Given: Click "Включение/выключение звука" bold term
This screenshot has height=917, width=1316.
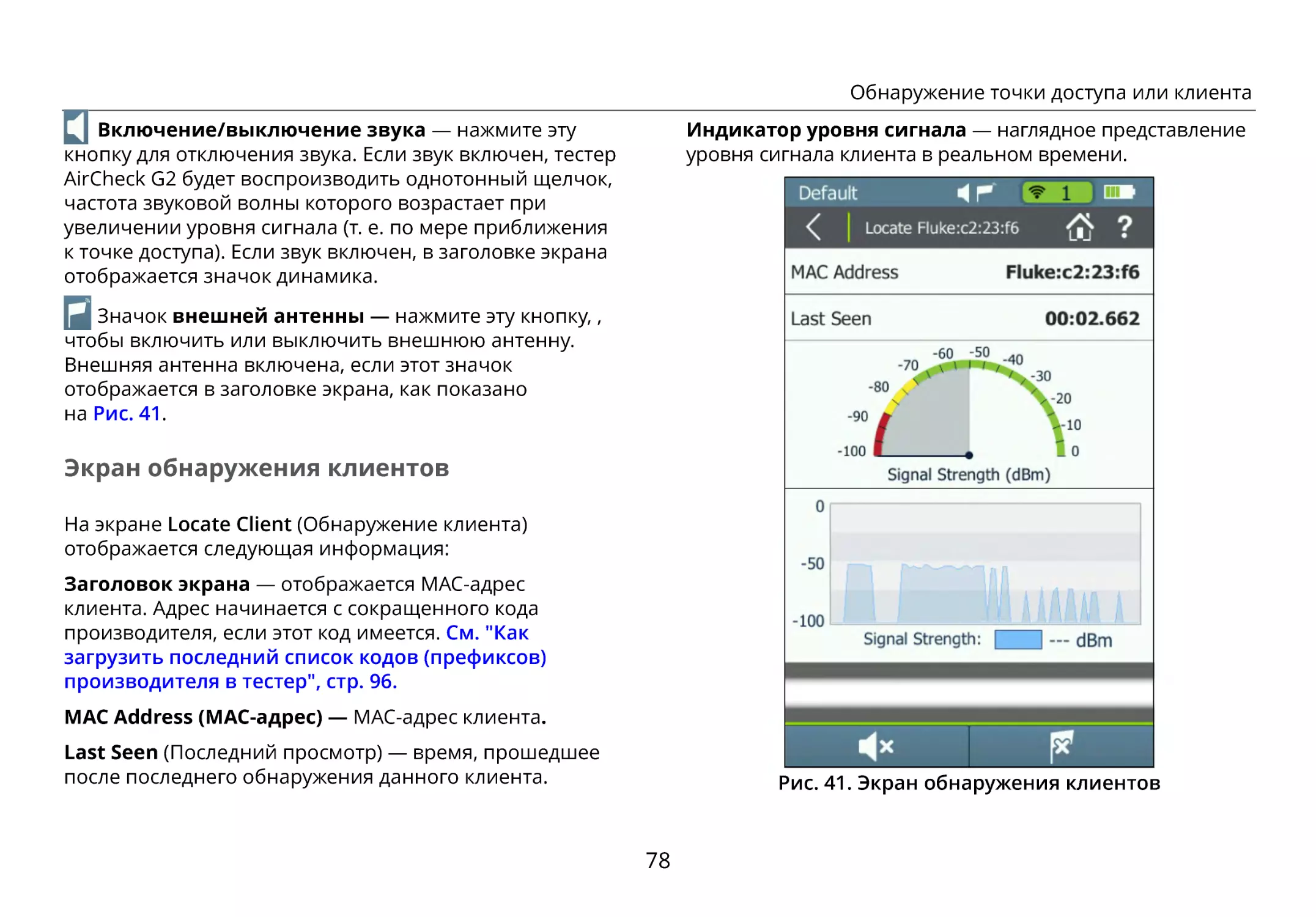Looking at the screenshot, I should [x=261, y=130].
